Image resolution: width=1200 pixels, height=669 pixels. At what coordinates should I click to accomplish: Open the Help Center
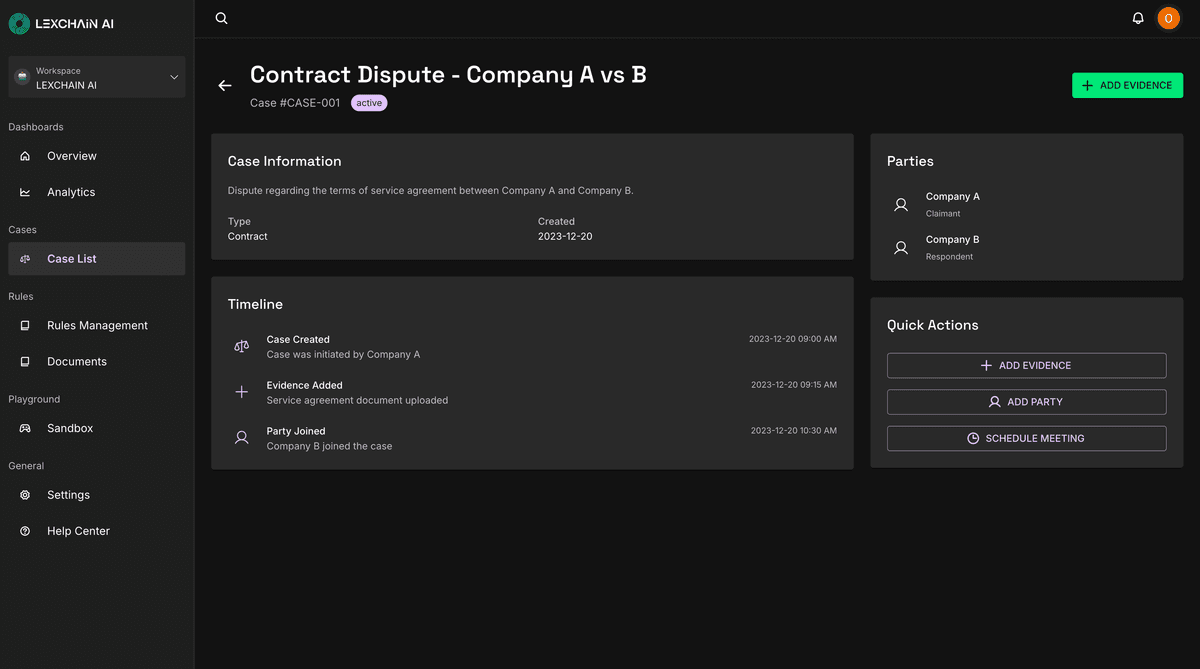[x=97, y=531]
